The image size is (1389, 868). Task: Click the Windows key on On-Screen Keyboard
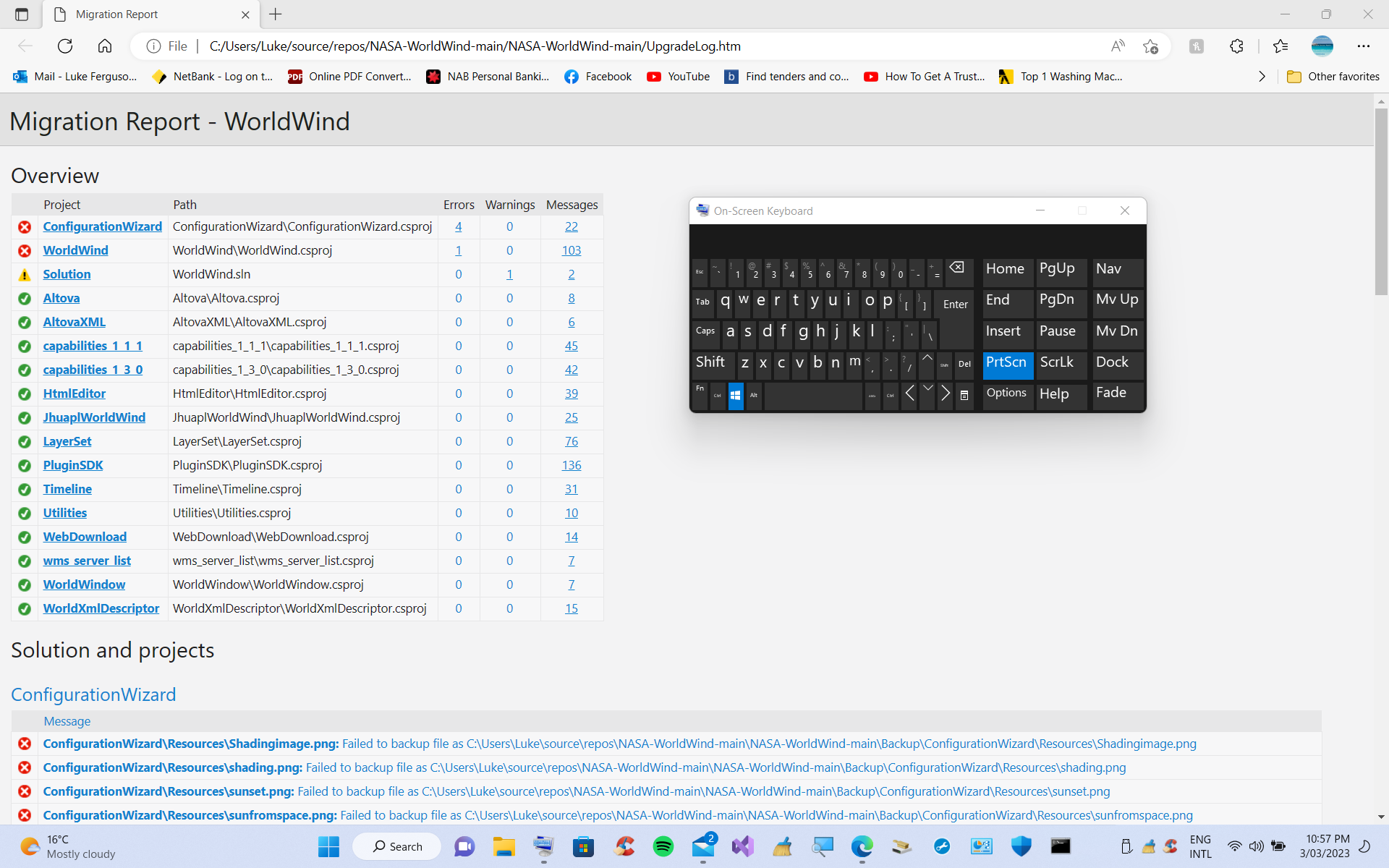click(736, 396)
